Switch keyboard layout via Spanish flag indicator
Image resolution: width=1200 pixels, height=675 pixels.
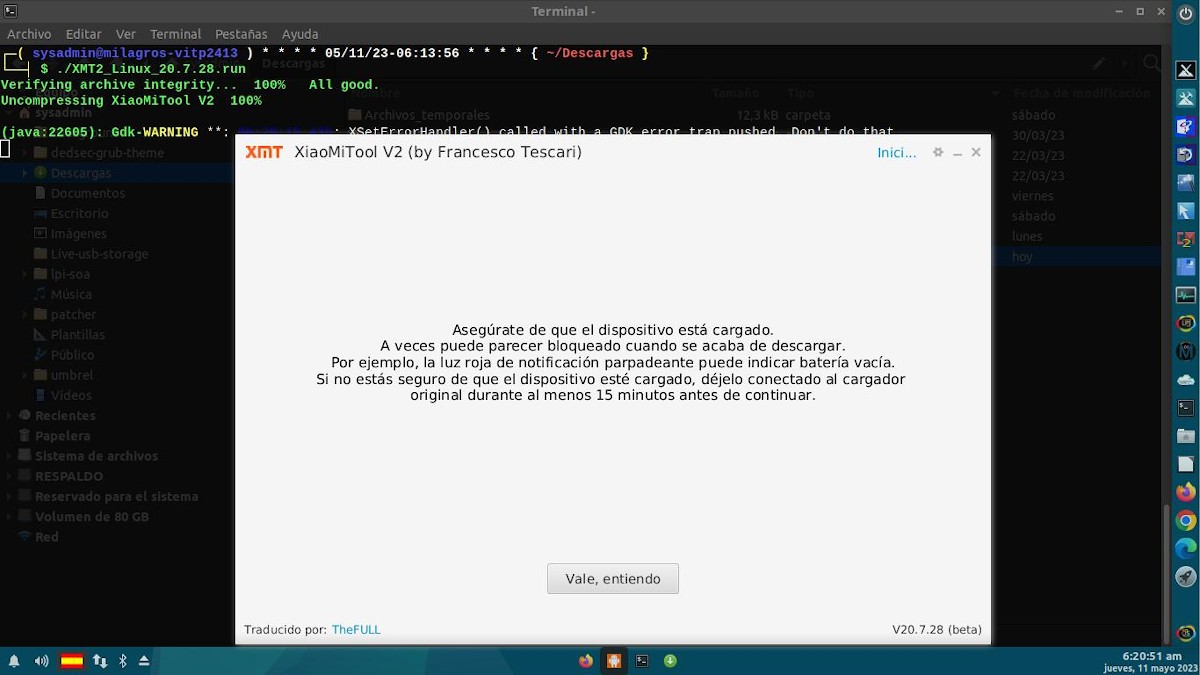pyautogui.click(x=70, y=660)
